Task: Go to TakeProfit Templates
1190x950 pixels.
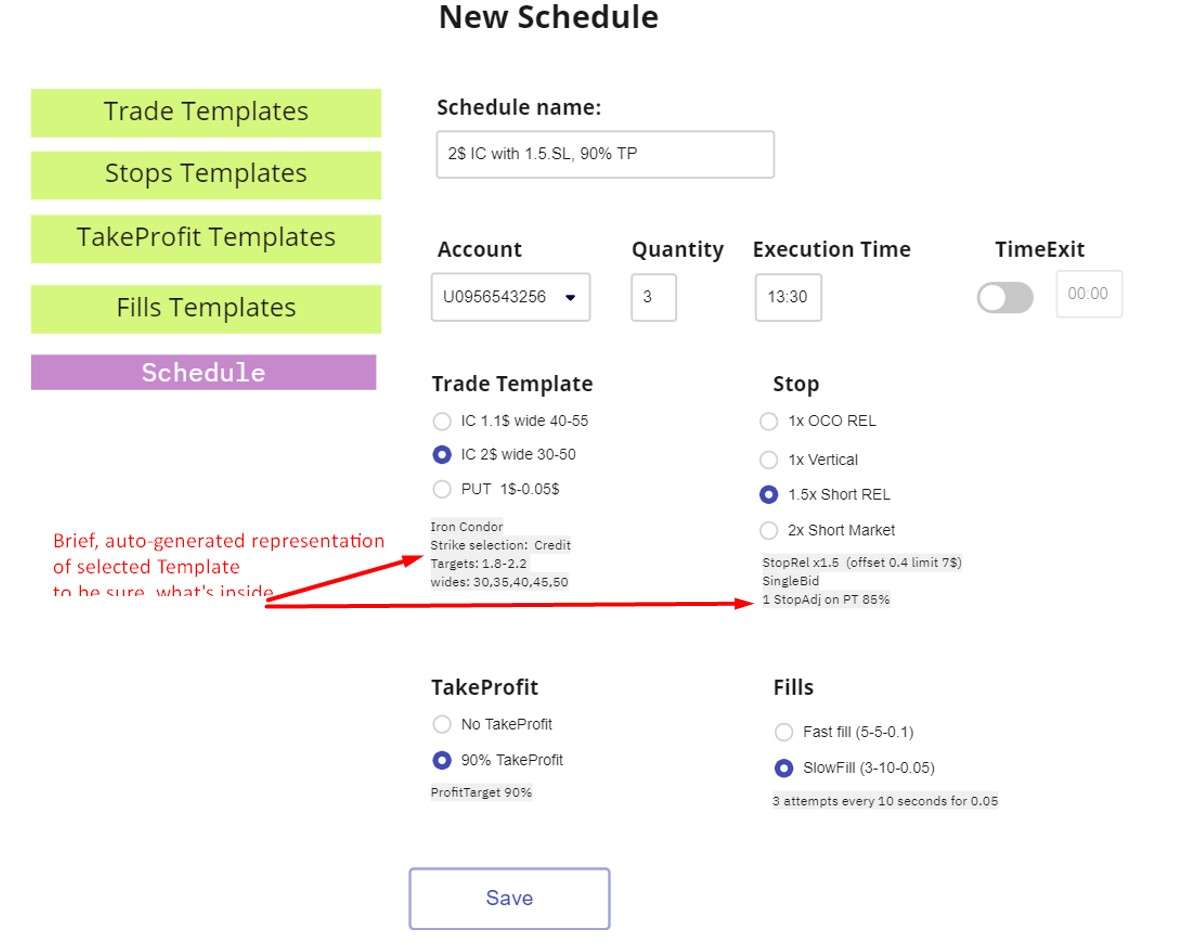Action: pyautogui.click(x=205, y=238)
